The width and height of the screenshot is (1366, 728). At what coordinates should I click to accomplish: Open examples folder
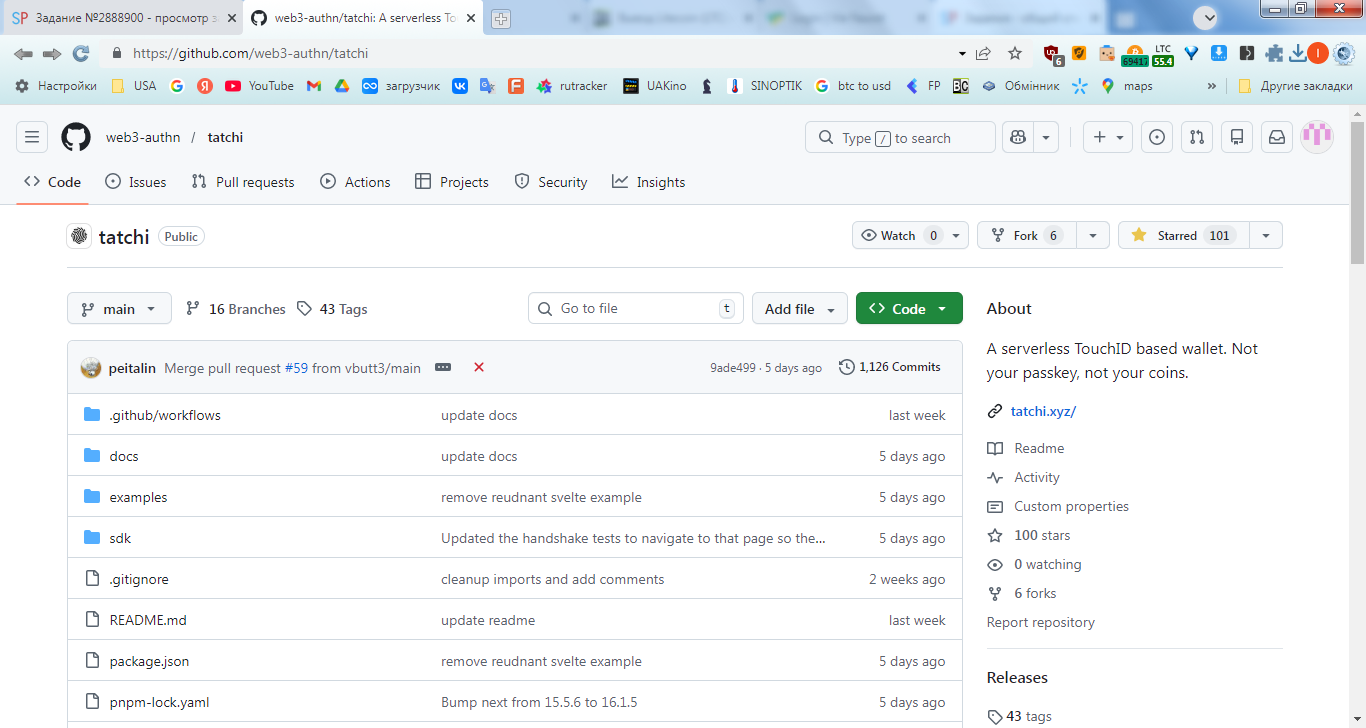(139, 497)
